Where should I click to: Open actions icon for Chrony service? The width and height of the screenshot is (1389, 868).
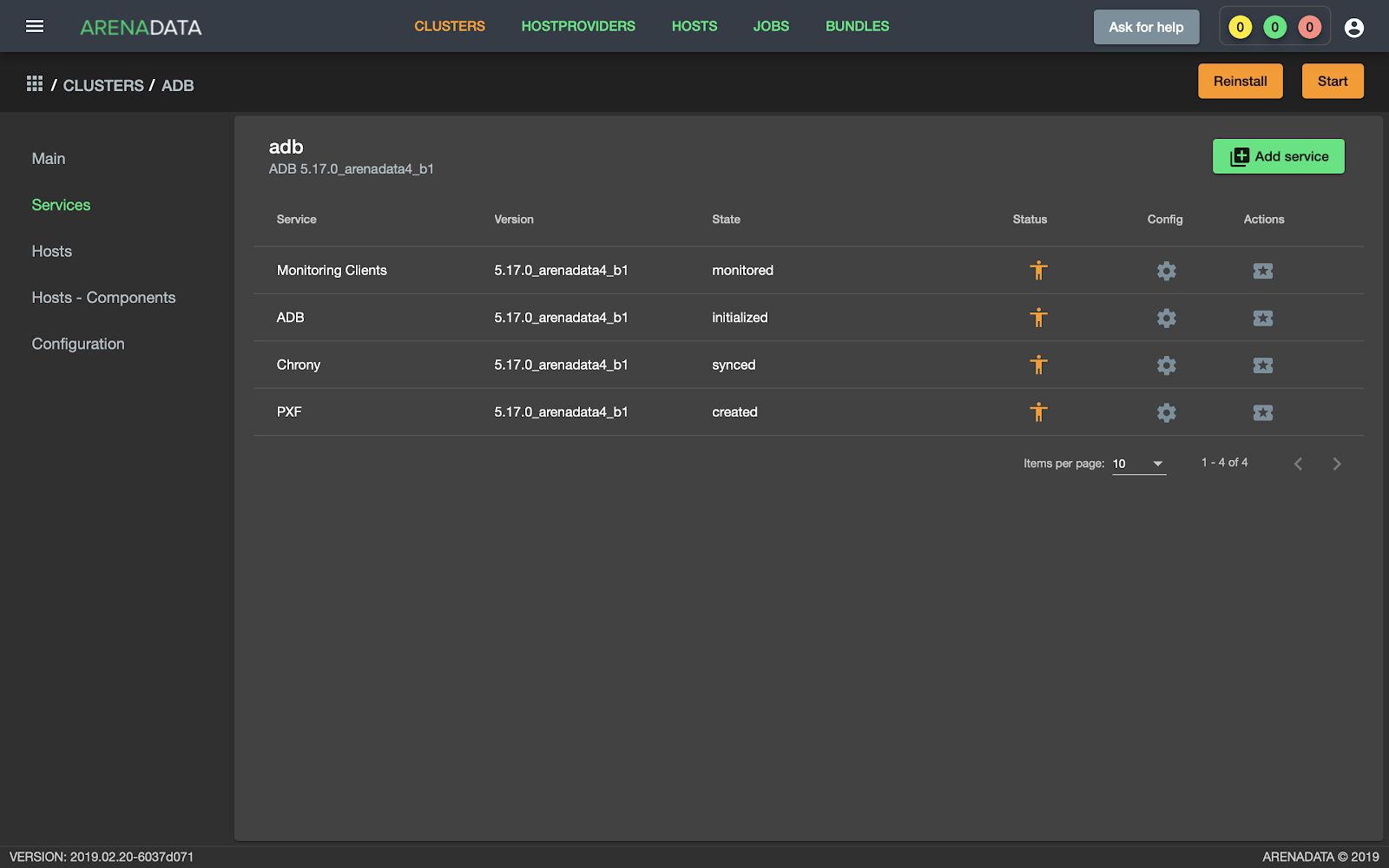point(1262,365)
